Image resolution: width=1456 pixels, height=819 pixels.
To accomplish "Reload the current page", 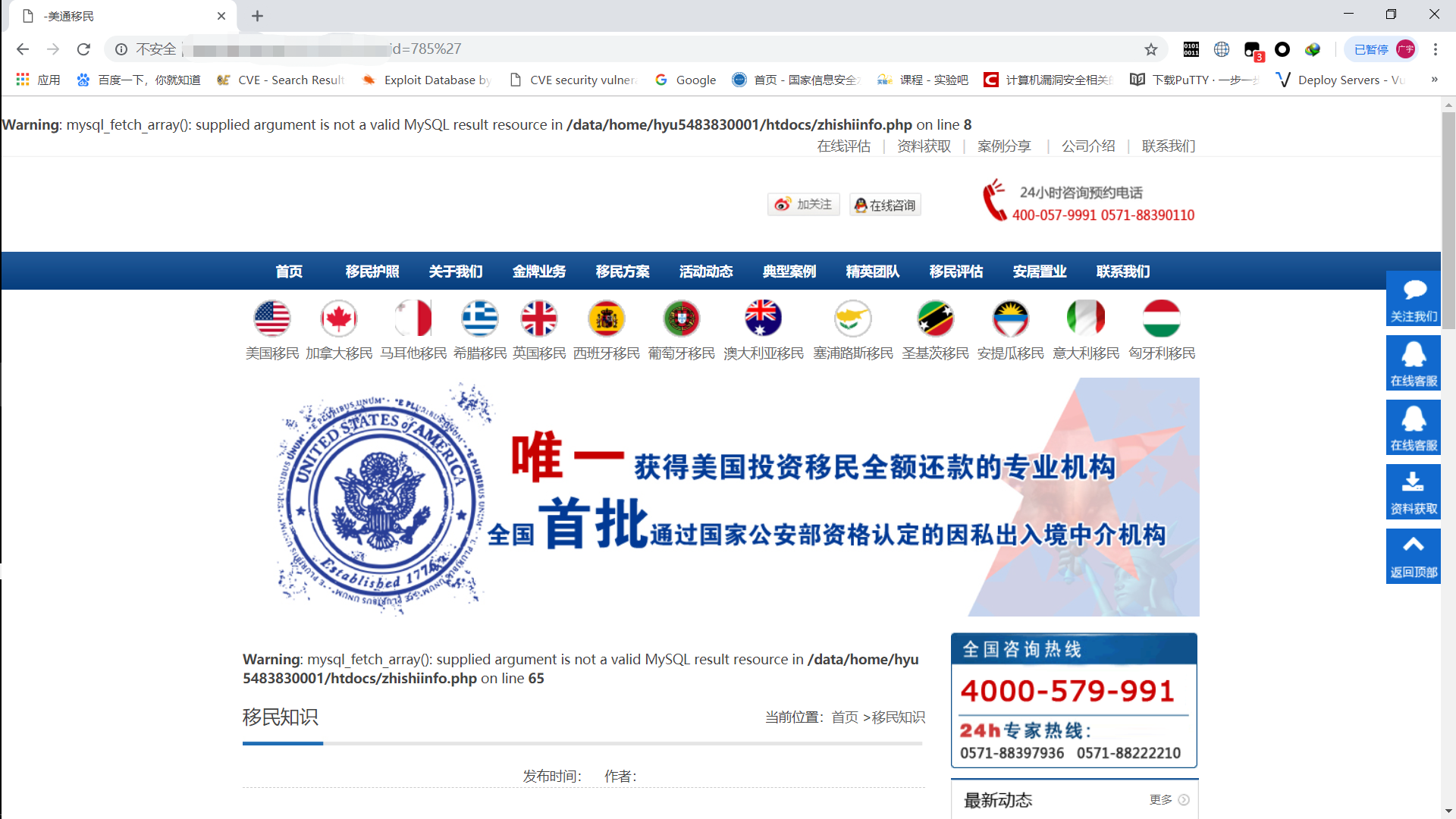I will 83,49.
